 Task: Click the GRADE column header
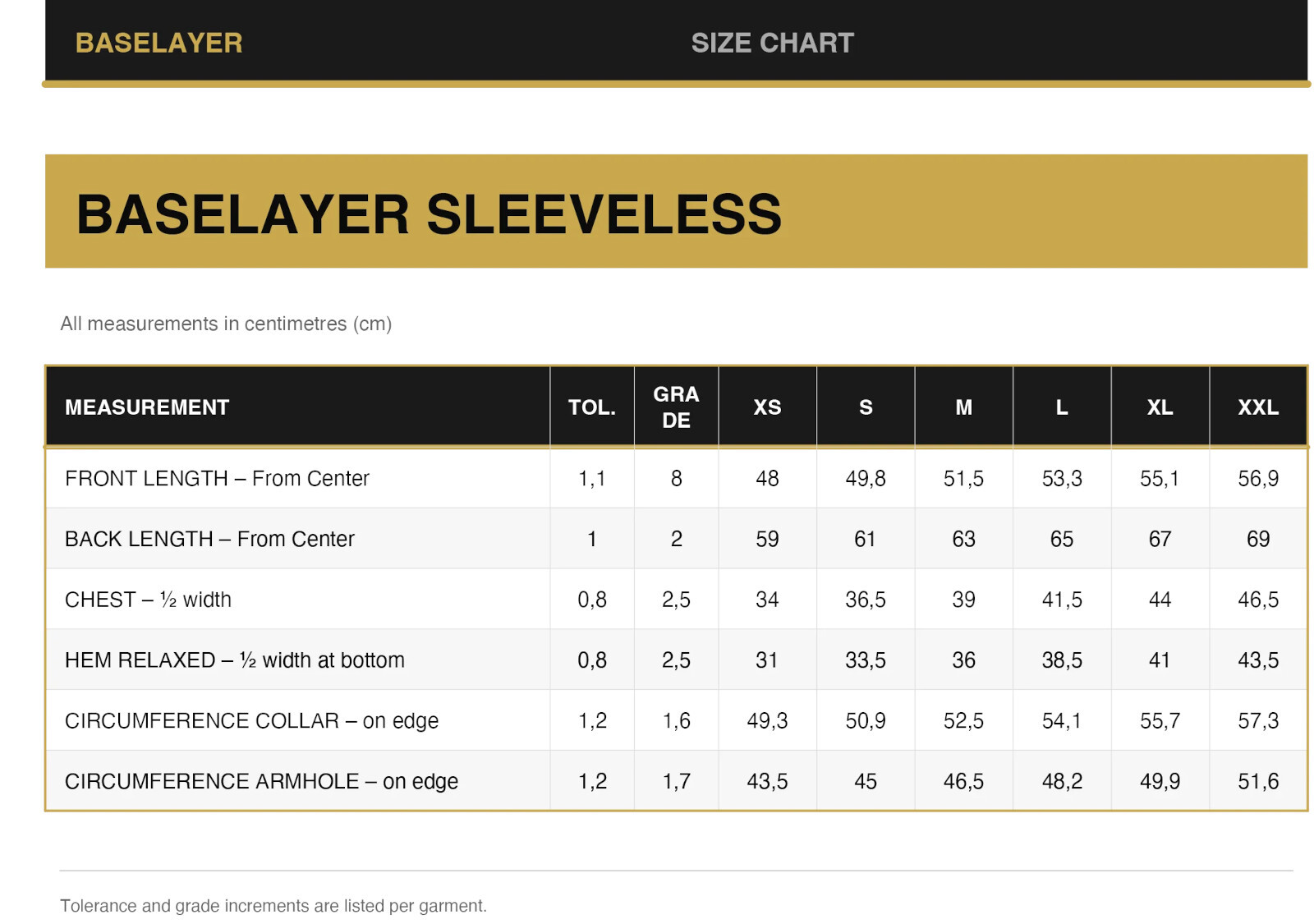point(676,407)
